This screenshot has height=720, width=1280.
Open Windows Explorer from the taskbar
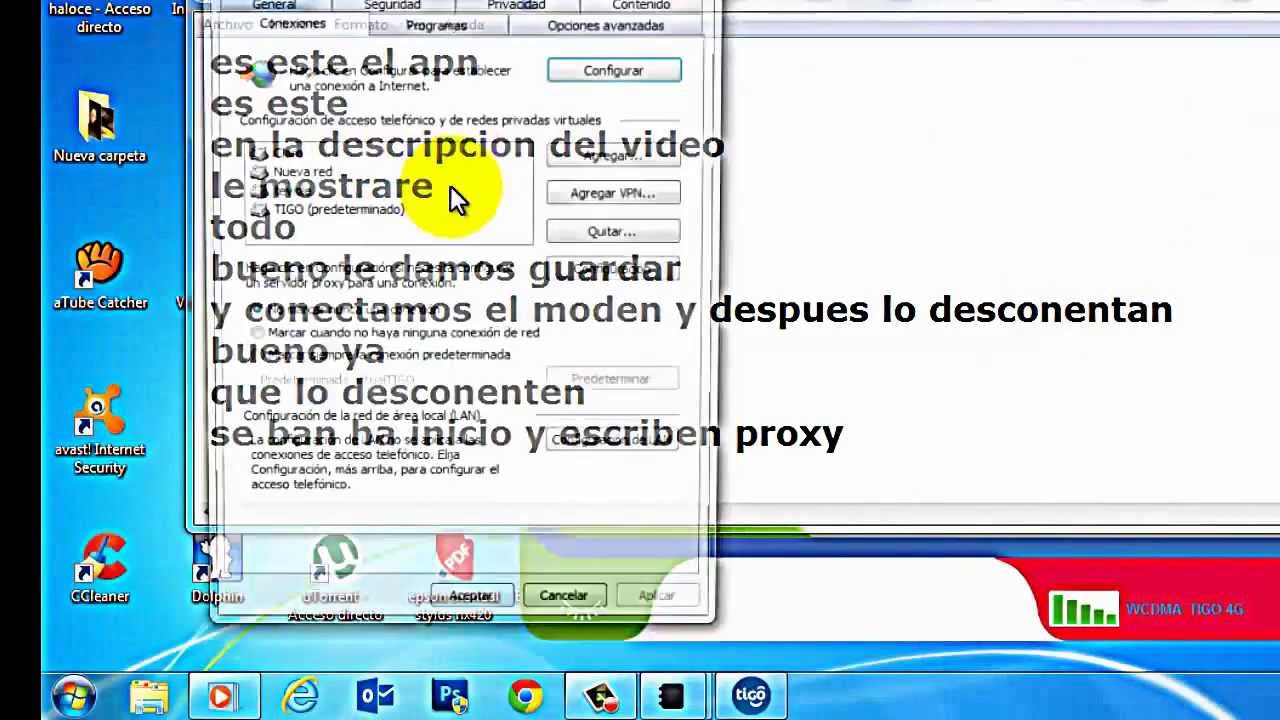pos(149,696)
